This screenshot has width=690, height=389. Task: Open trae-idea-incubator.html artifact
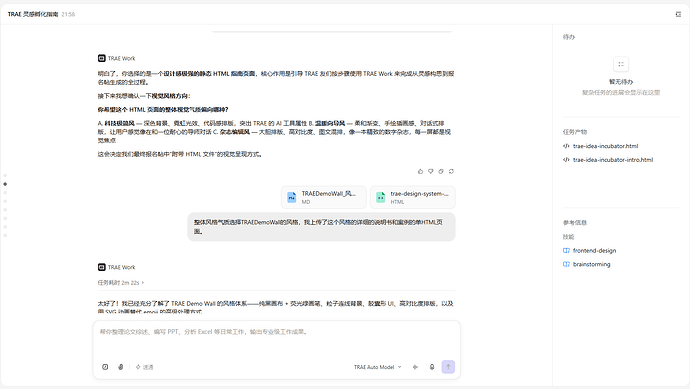pos(606,146)
